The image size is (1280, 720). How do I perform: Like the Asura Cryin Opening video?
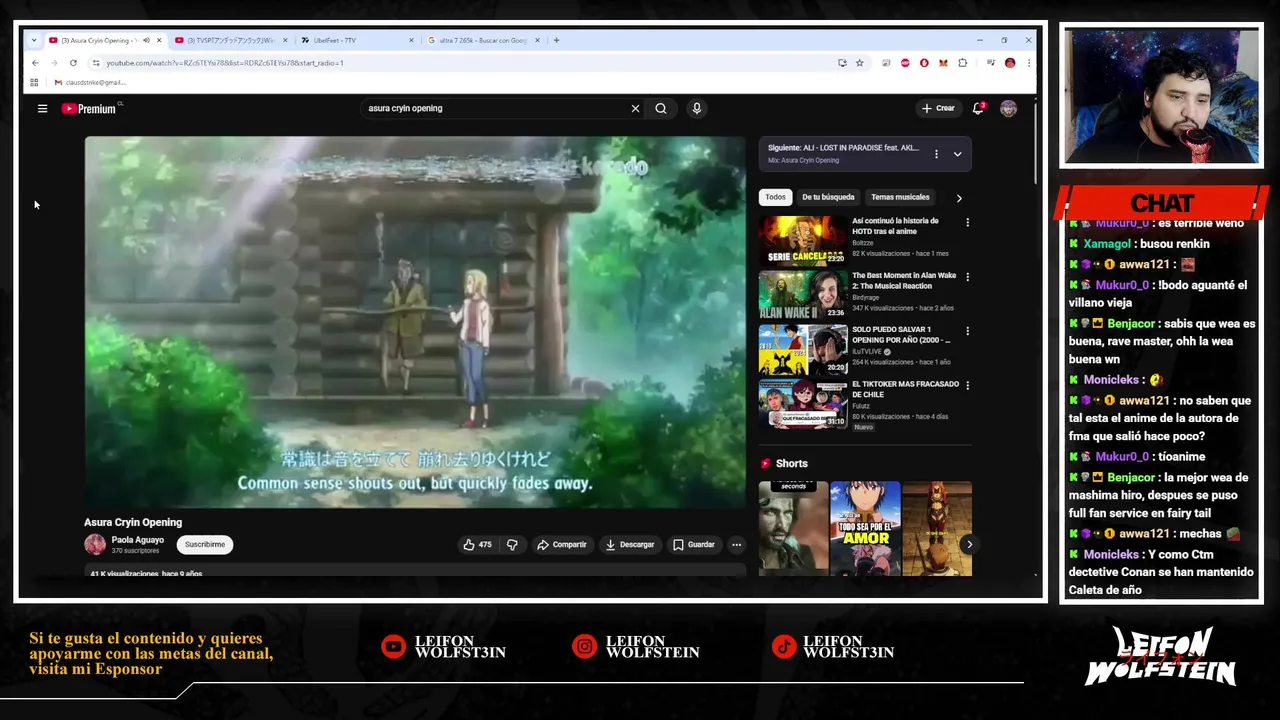click(x=477, y=544)
